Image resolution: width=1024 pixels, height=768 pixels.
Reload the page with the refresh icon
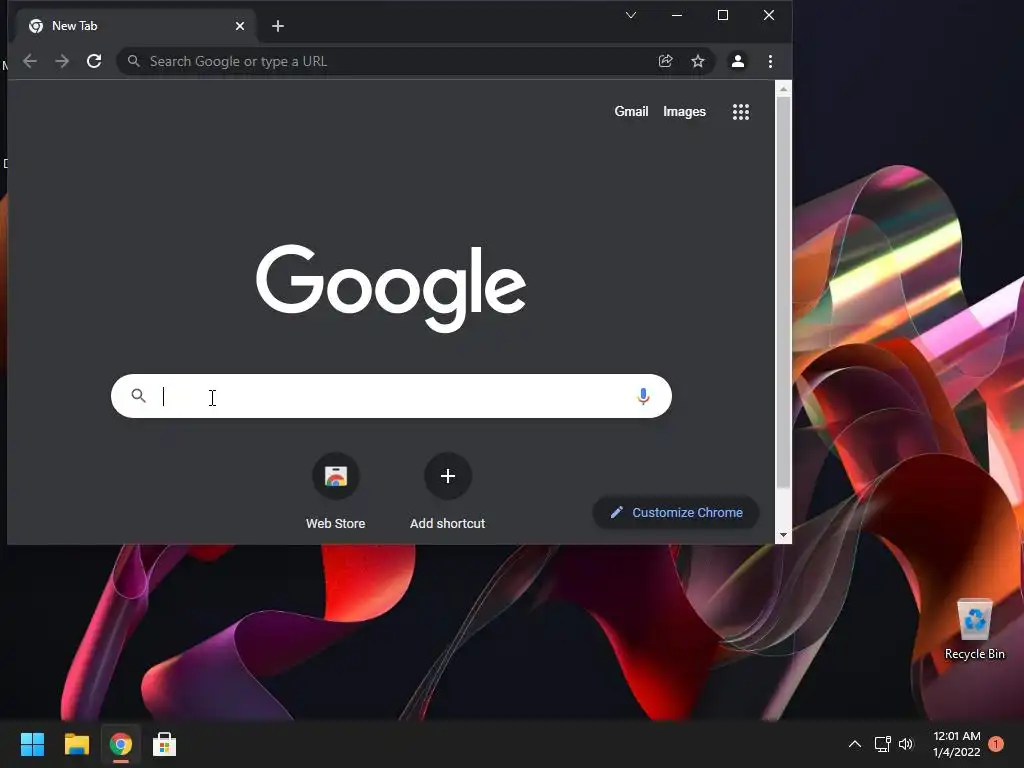(94, 61)
